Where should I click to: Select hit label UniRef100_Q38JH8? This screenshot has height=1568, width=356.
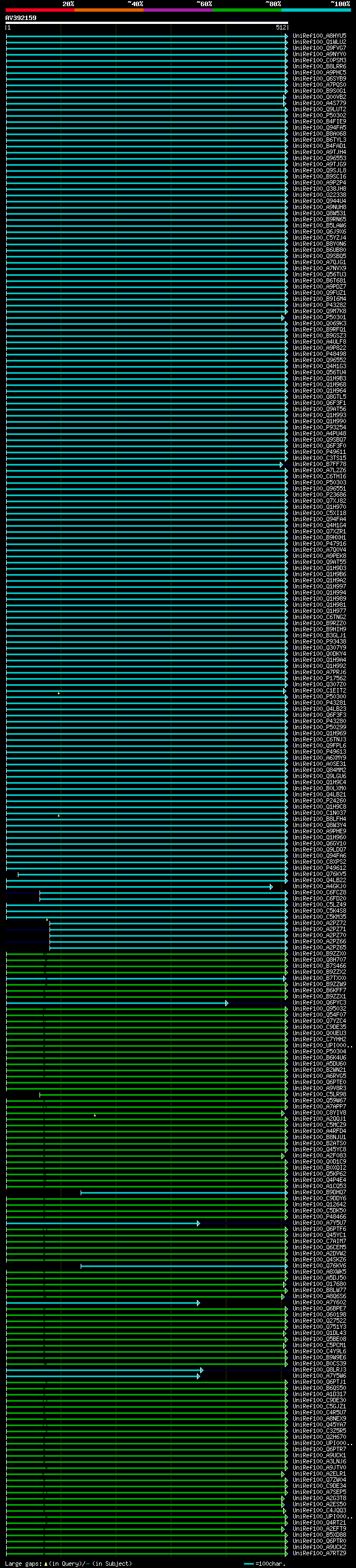point(319,189)
